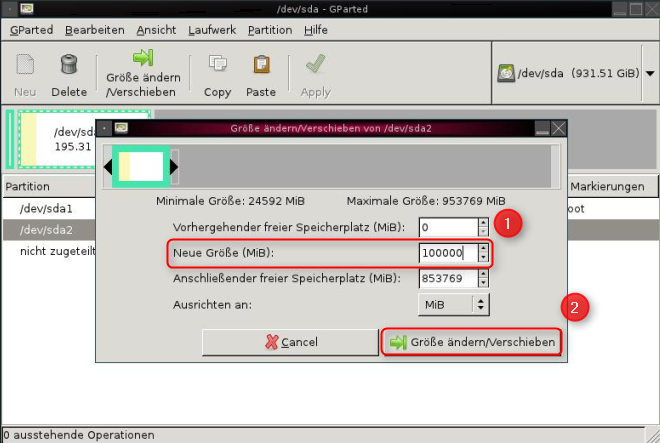Increase Neue Größe value with up arrow
Screen dimensions: 660x443
(483, 248)
